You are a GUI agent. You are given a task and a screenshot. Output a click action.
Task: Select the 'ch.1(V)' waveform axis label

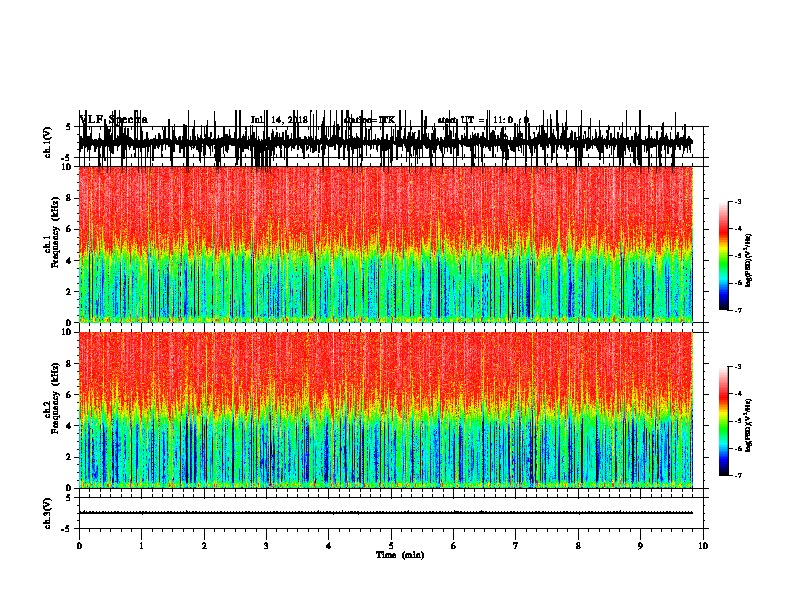point(48,142)
